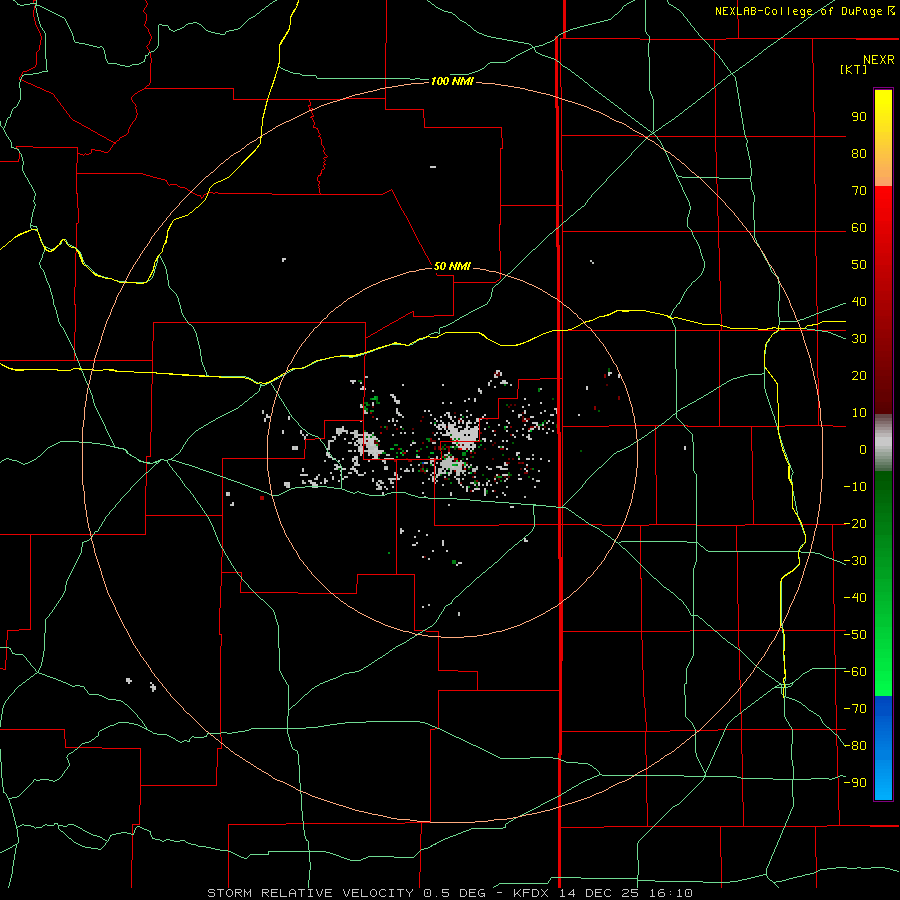This screenshot has height=900, width=900.
Task: Click the STORM RELATIVE VELOCITY caption text
Action: (x=310, y=893)
